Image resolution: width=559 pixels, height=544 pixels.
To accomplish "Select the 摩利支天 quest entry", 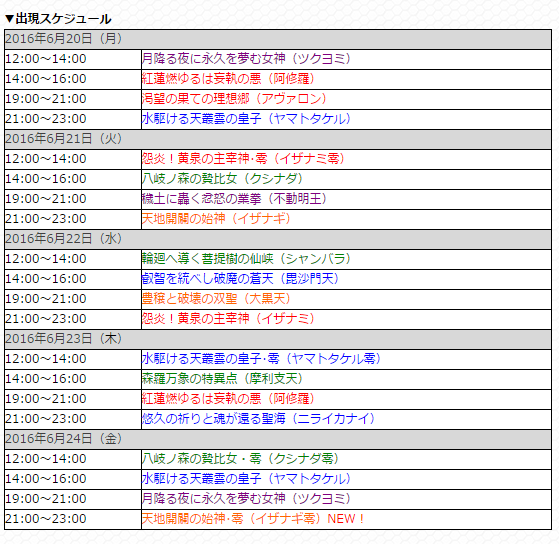I will (x=222, y=379).
